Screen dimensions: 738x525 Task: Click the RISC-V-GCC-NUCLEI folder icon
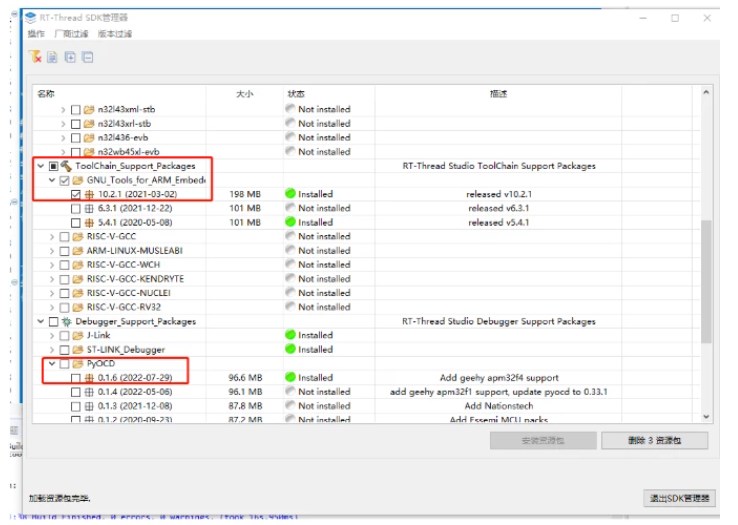click(78, 293)
